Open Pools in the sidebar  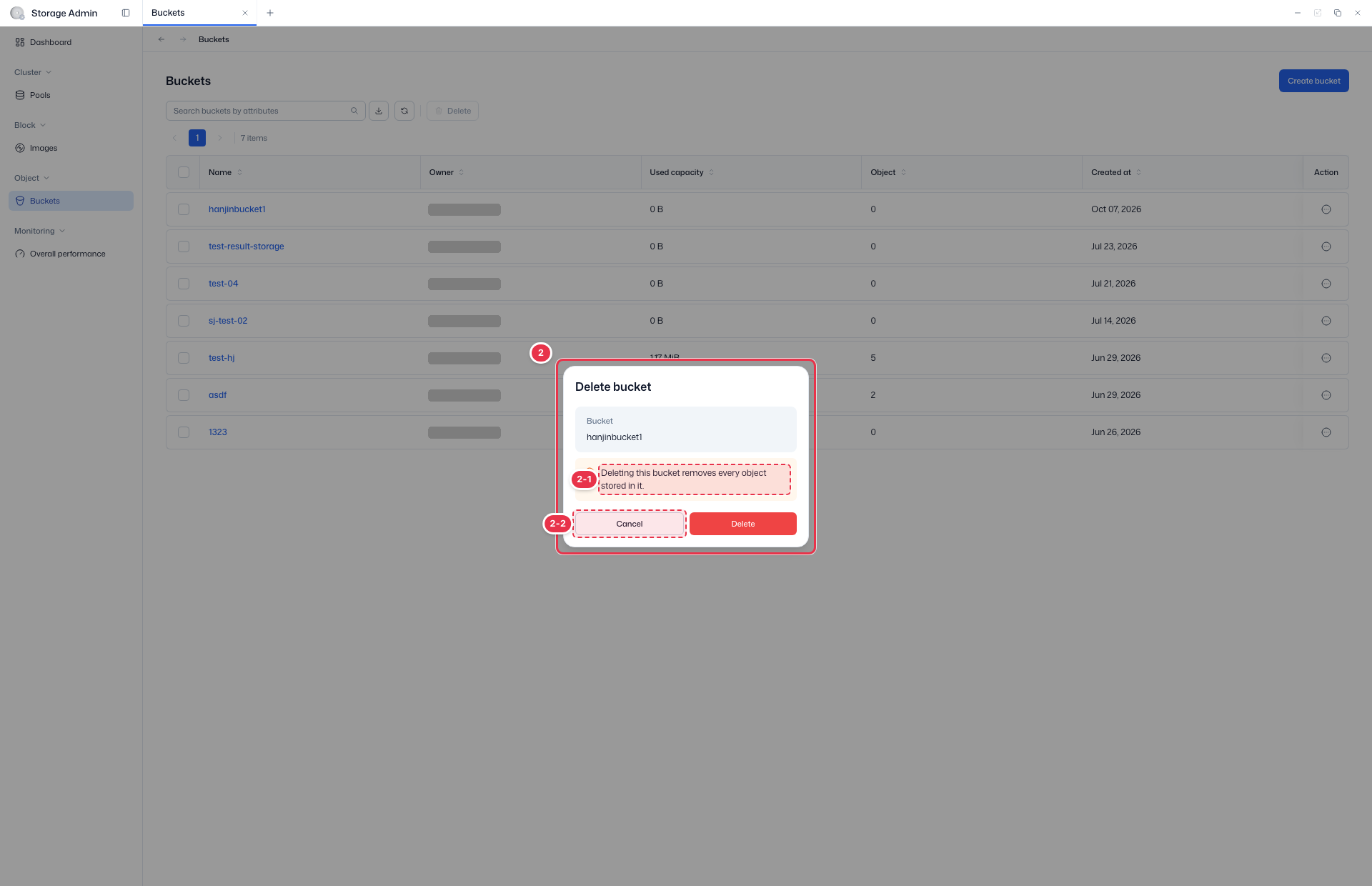[x=71, y=95]
